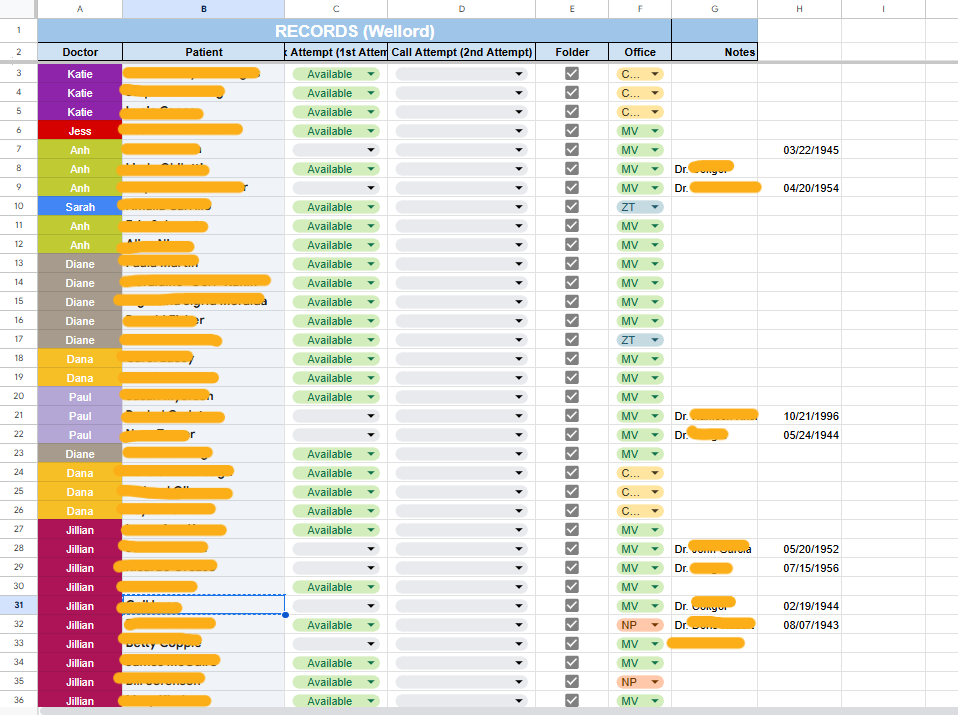Click Call Attempt (2nd Attempt) header cell
The height and width of the screenshot is (715, 958).
[x=461, y=52]
